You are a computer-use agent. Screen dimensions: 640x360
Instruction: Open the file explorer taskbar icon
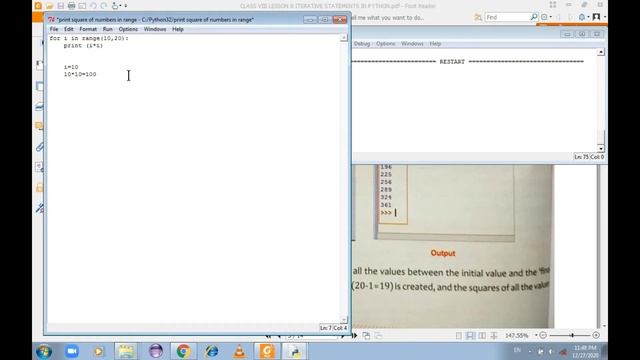point(126,351)
